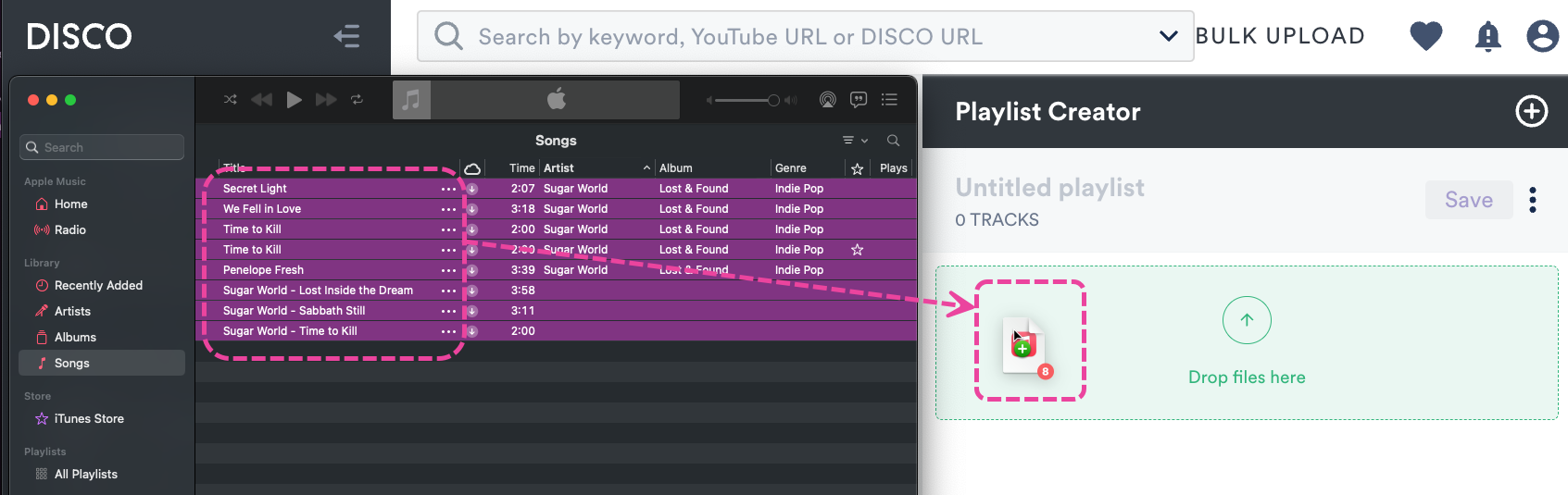This screenshot has height=495, width=1568.
Task: Download Sugar World - Time to Kill
Action: 472,331
